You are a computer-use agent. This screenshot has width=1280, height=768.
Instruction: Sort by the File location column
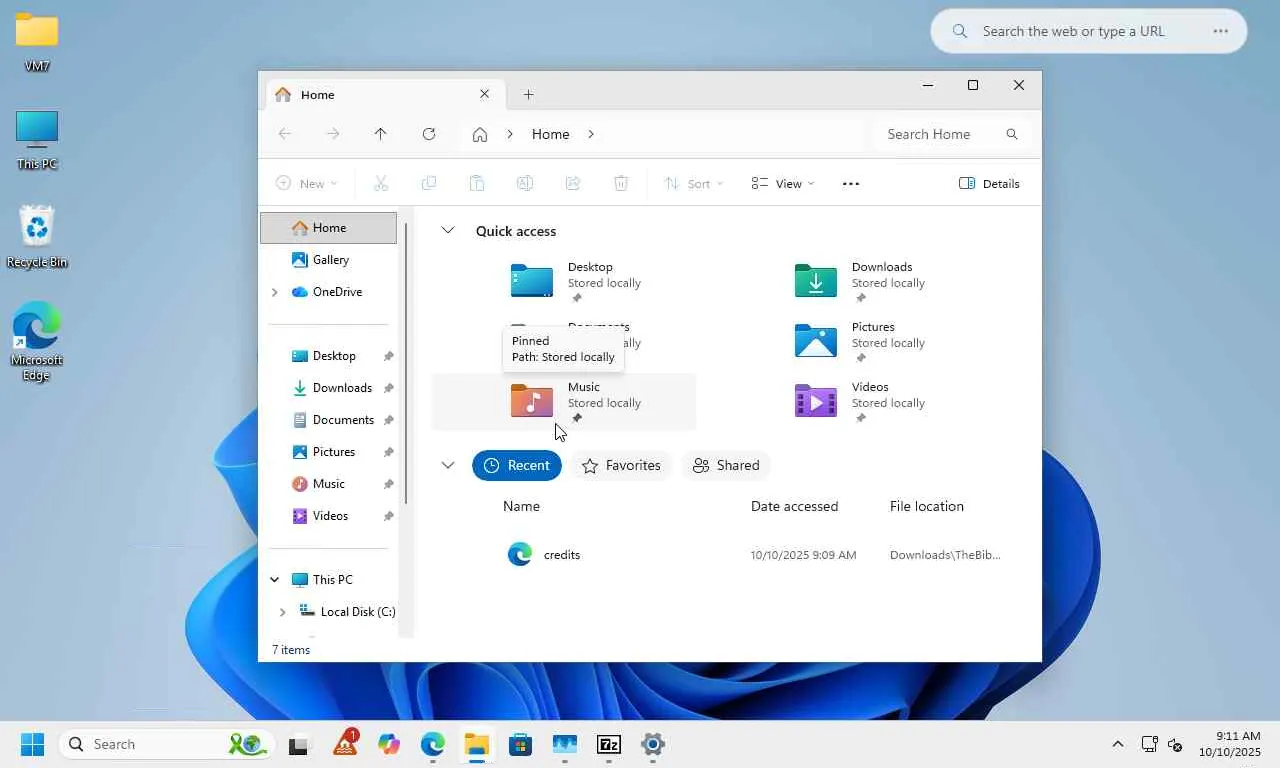point(927,506)
